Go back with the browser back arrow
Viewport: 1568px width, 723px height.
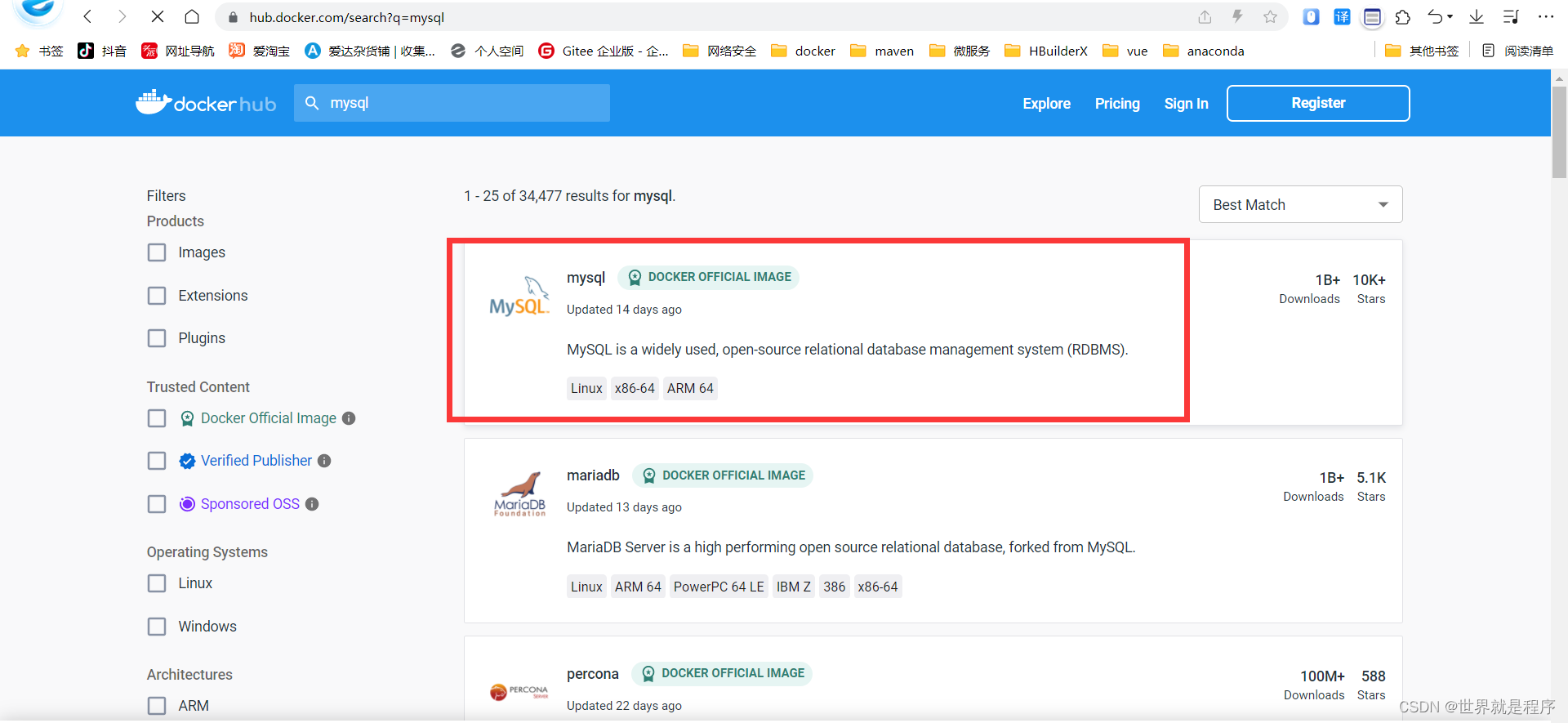pyautogui.click(x=87, y=16)
